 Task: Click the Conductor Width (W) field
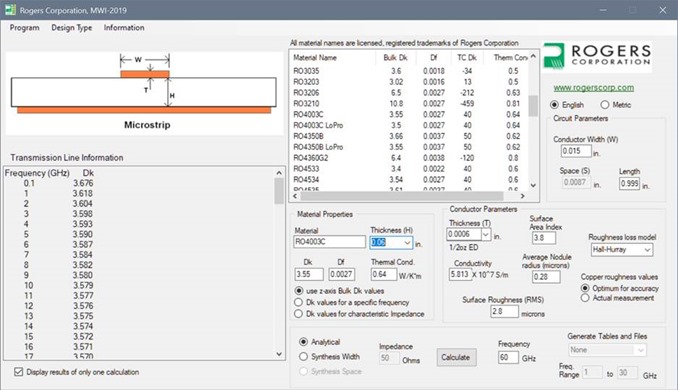point(576,151)
